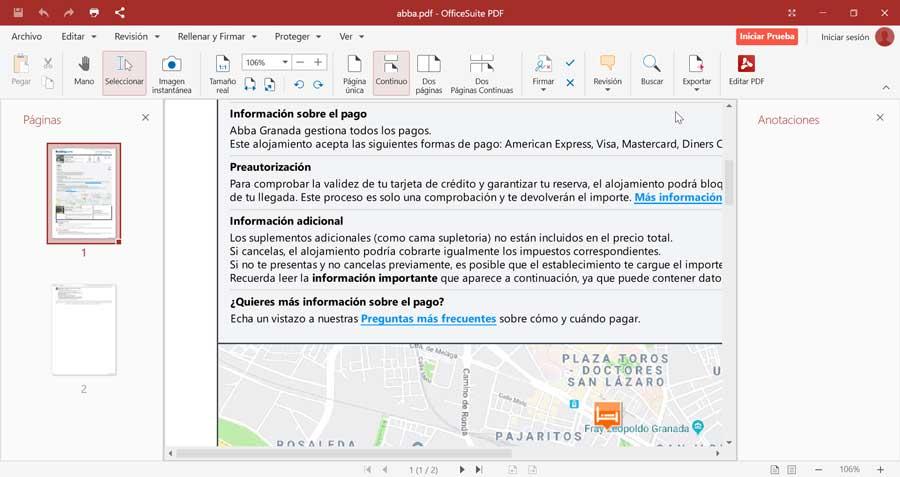
Task: Fit whole page icon
Action: pyautogui.click(x=269, y=84)
